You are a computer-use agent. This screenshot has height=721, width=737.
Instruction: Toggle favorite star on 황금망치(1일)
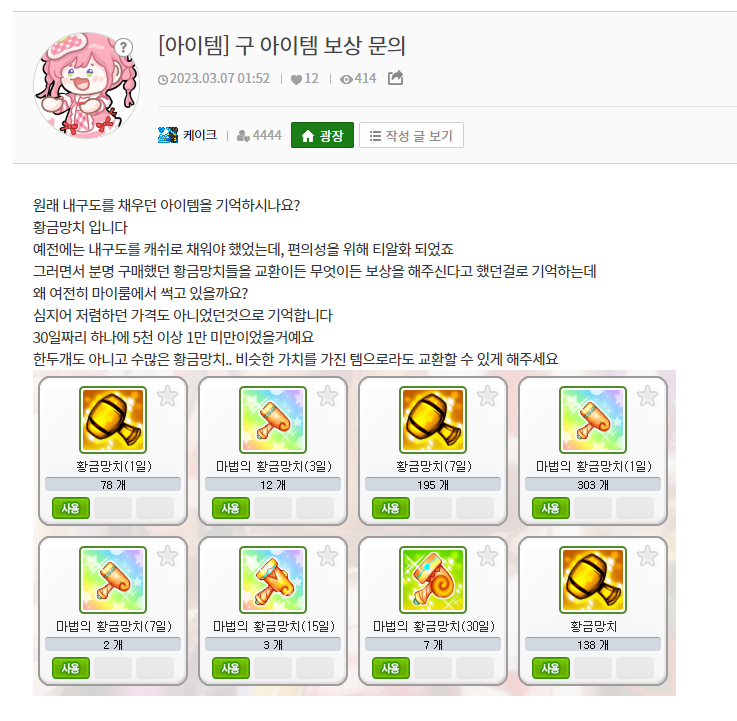point(167,396)
